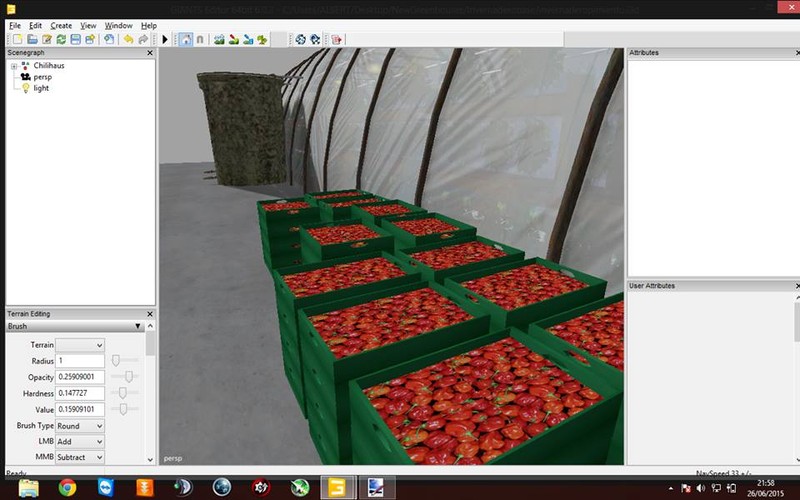This screenshot has width=800, height=500.
Task: Open the LMB Add dropdown
Action: click(80, 441)
